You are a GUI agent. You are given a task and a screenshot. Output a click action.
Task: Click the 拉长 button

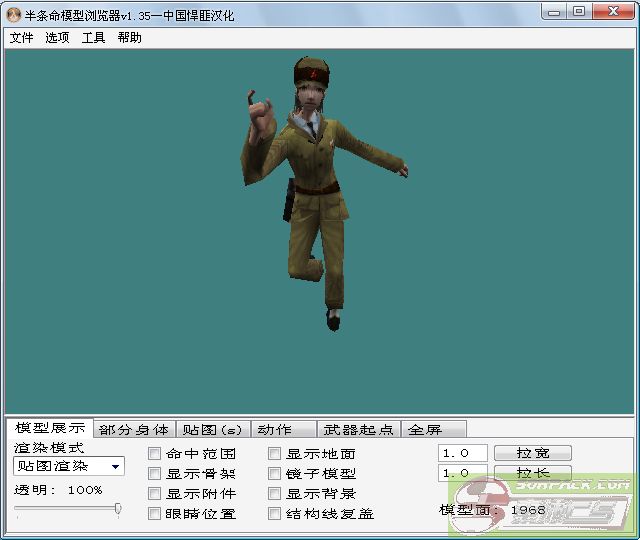tap(532, 473)
